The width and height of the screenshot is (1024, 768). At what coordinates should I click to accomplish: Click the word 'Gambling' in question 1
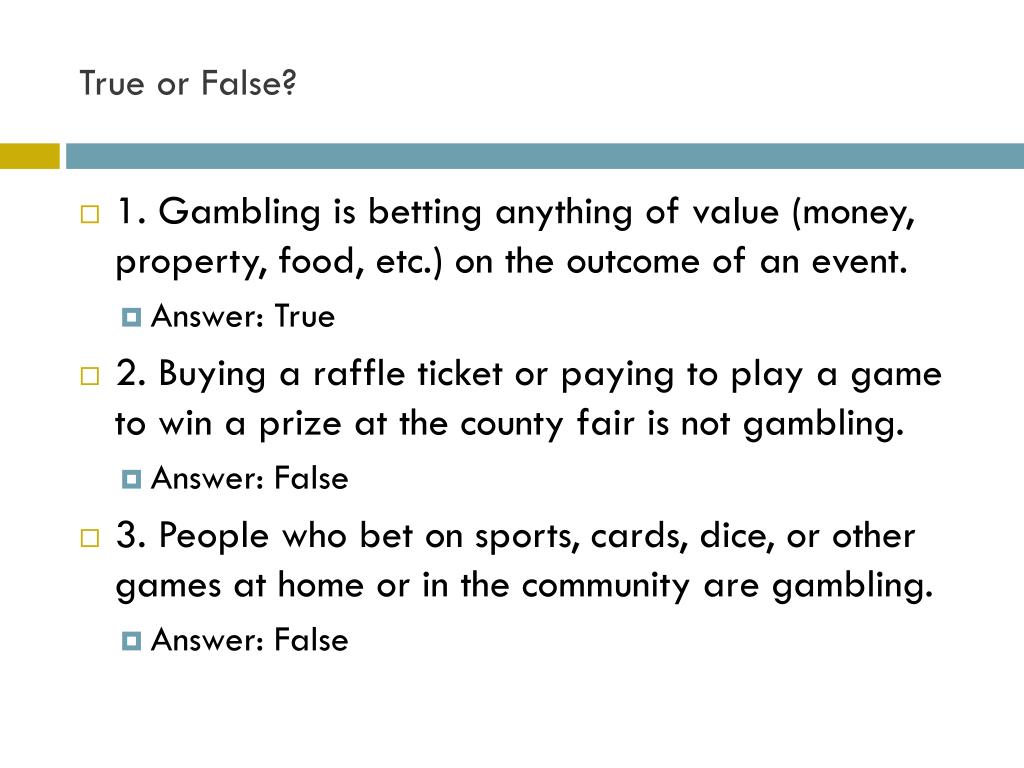(240, 213)
